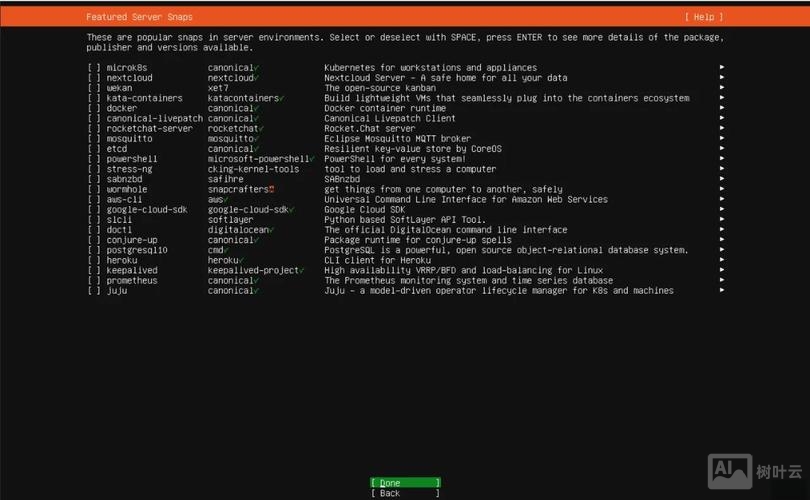
Task: Expand the arrow on the prometheus row
Action: [x=721, y=281]
